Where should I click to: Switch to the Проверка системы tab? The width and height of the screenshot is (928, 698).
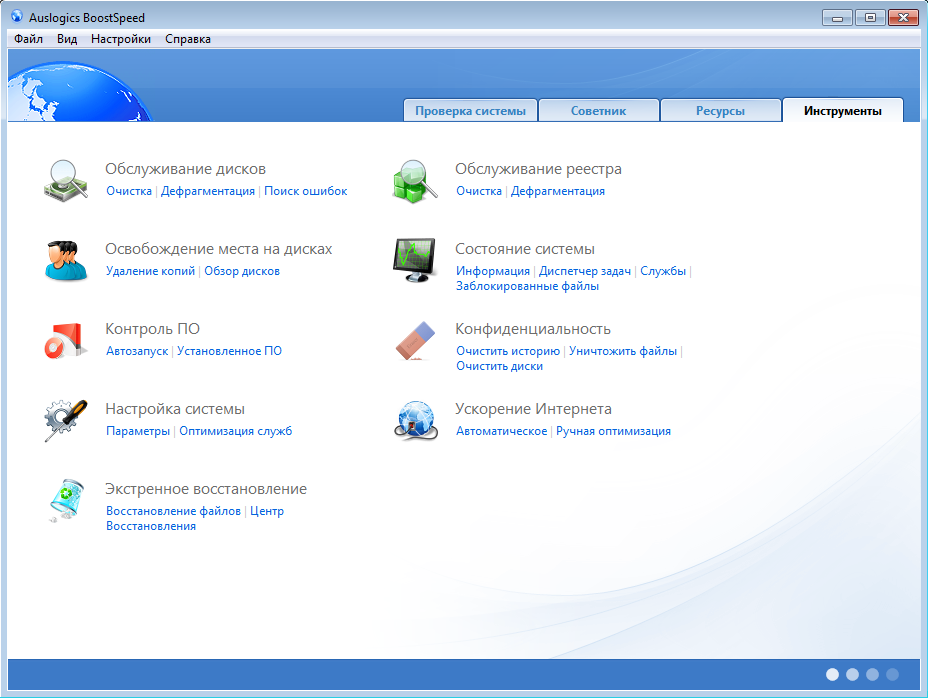[471, 111]
